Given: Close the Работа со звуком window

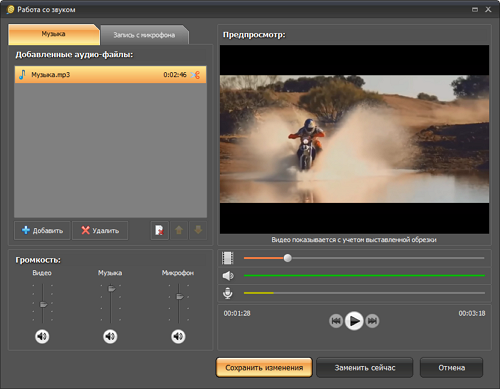Looking at the screenshot, I should click(x=488, y=10).
